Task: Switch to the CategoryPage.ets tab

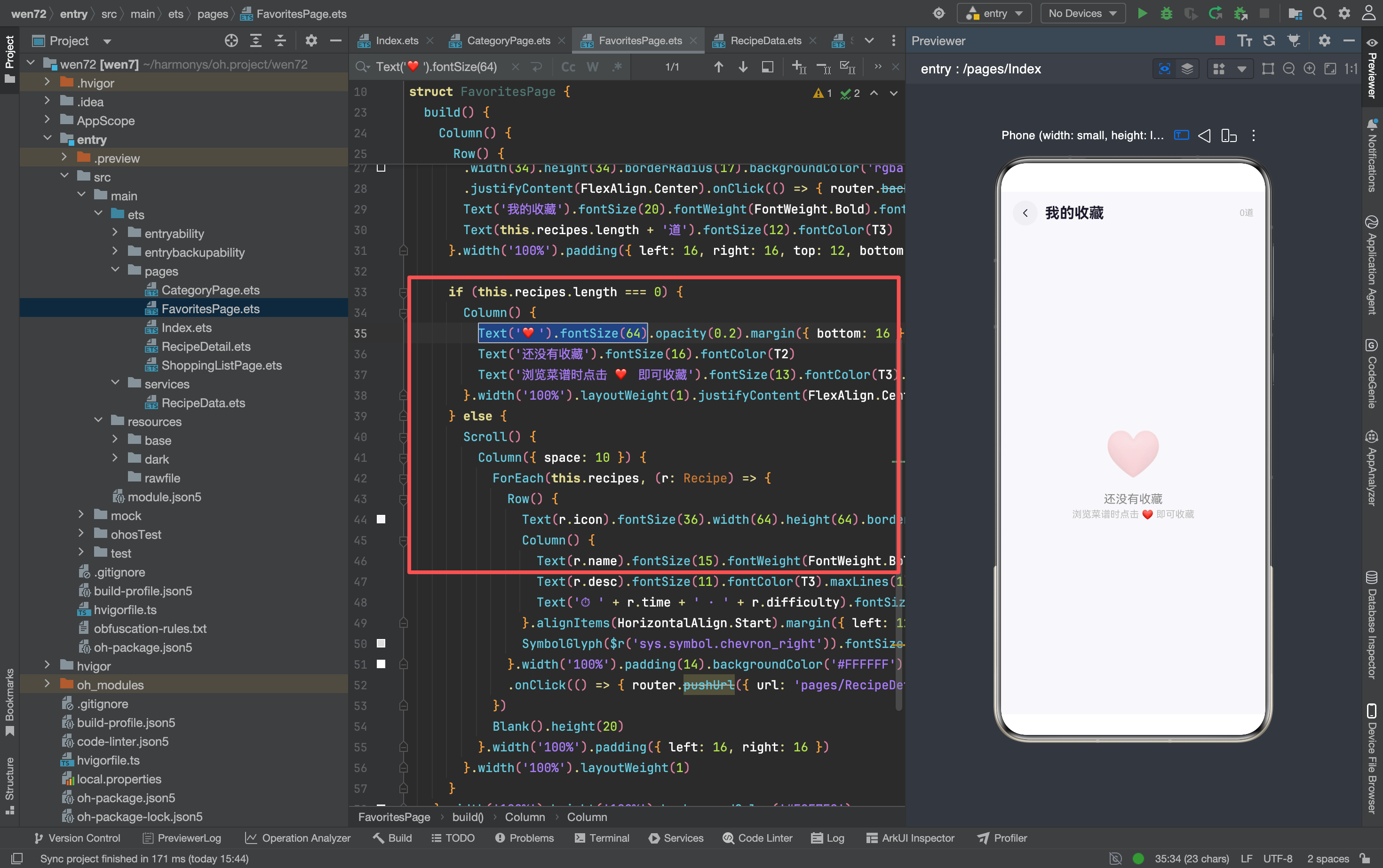Action: (x=509, y=41)
